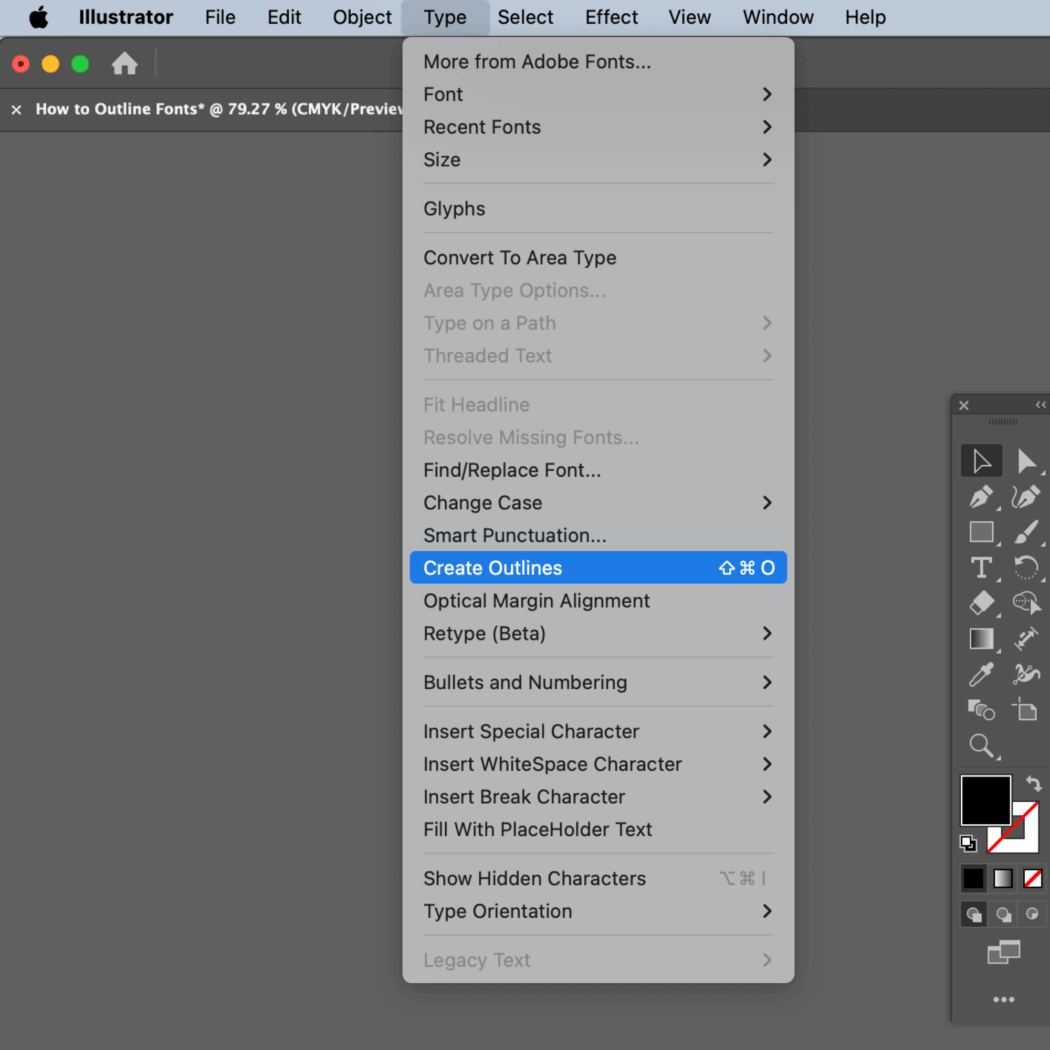Viewport: 1050px width, 1050px height.
Task: Open the Glyphs panel entry
Action: (598, 209)
